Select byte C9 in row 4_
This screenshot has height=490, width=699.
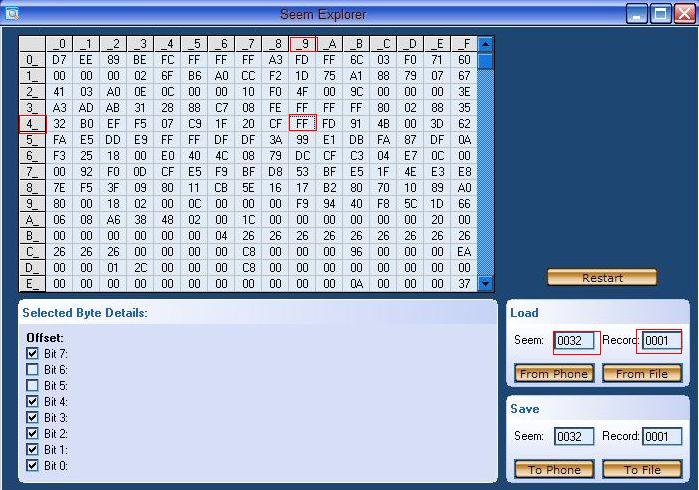tap(194, 124)
